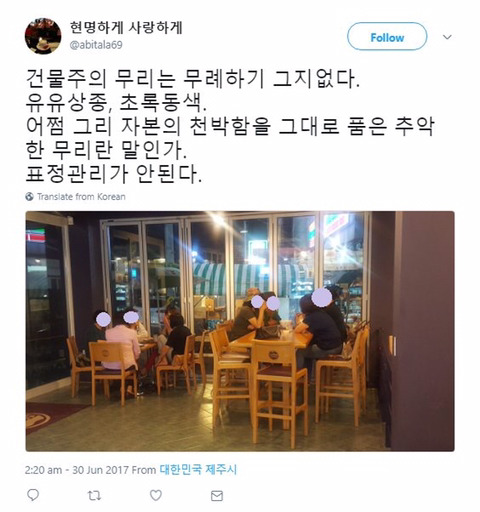
Task: Like the tweet with the heart icon
Action: pos(156,495)
